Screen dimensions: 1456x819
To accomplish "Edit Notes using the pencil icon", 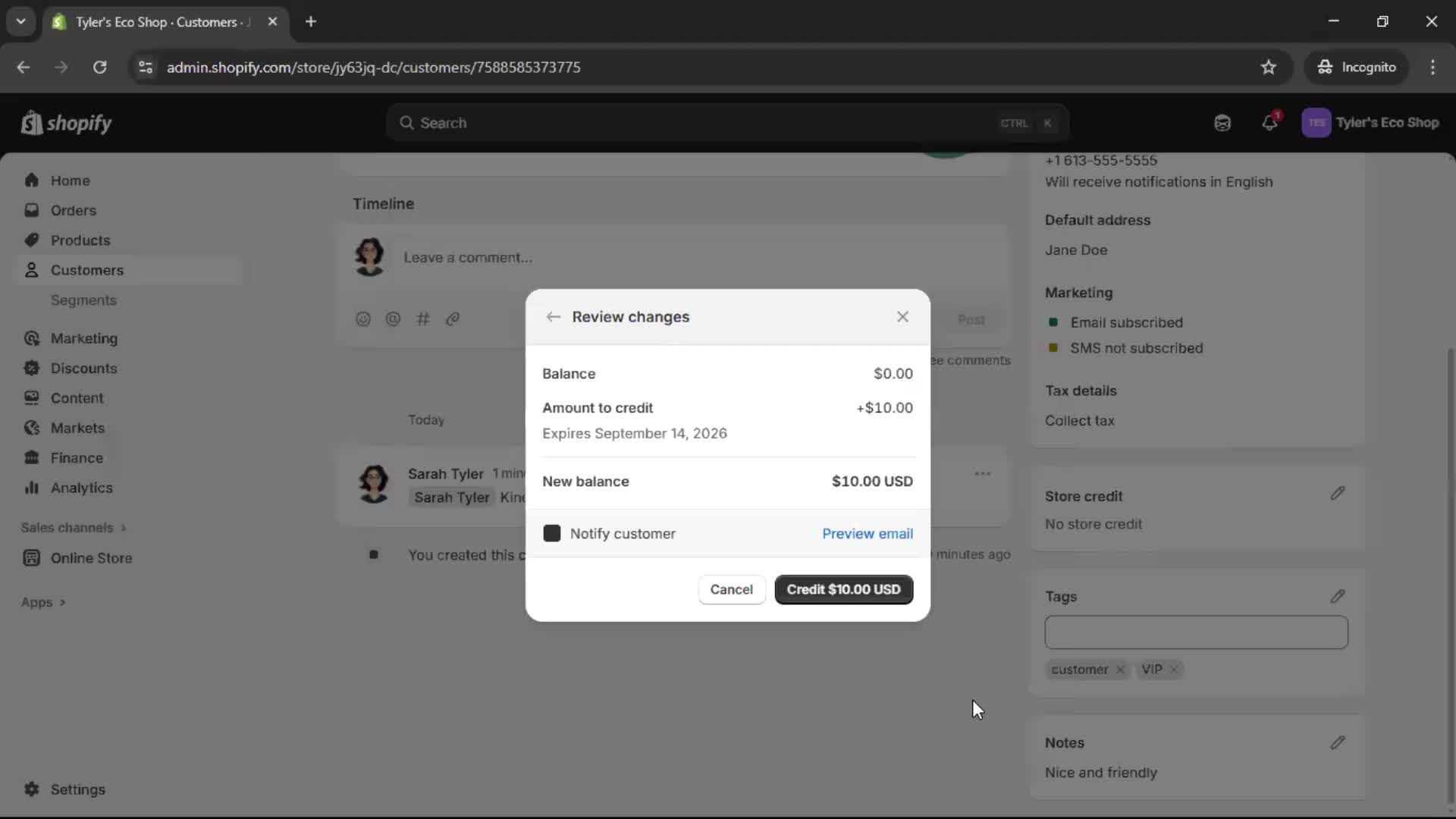I will point(1337,742).
